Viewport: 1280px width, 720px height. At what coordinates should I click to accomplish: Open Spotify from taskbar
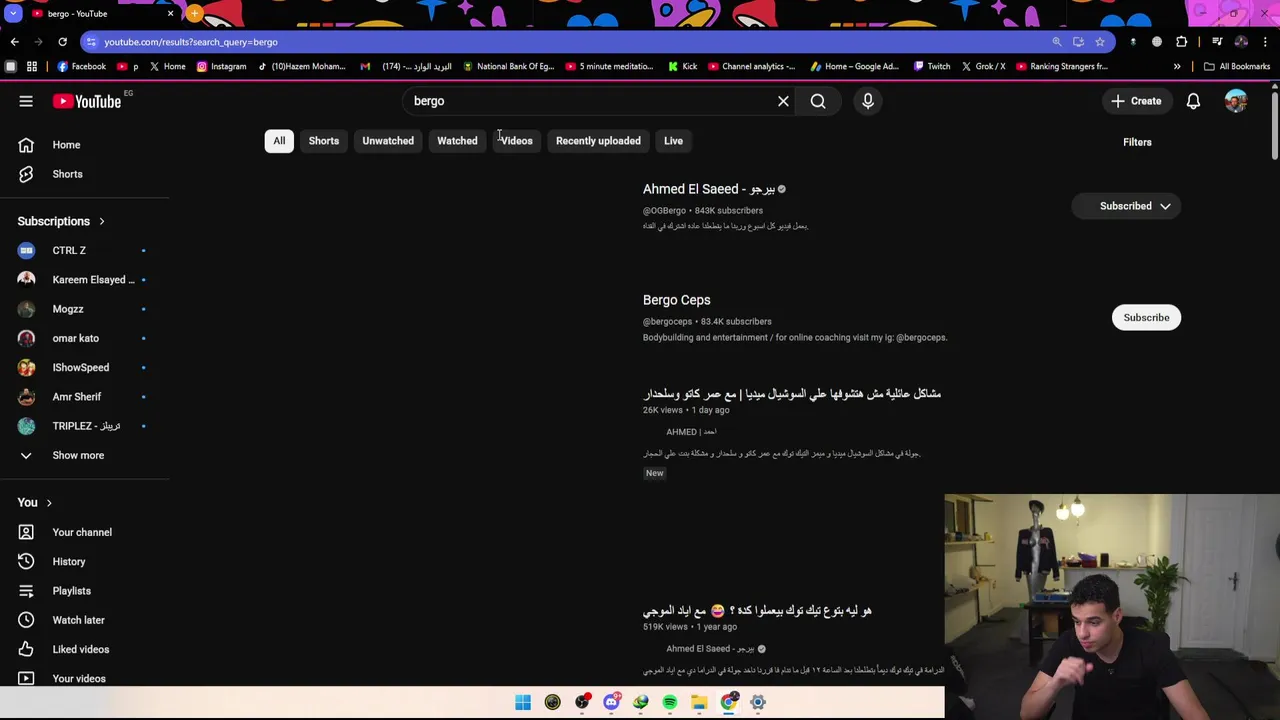point(670,702)
